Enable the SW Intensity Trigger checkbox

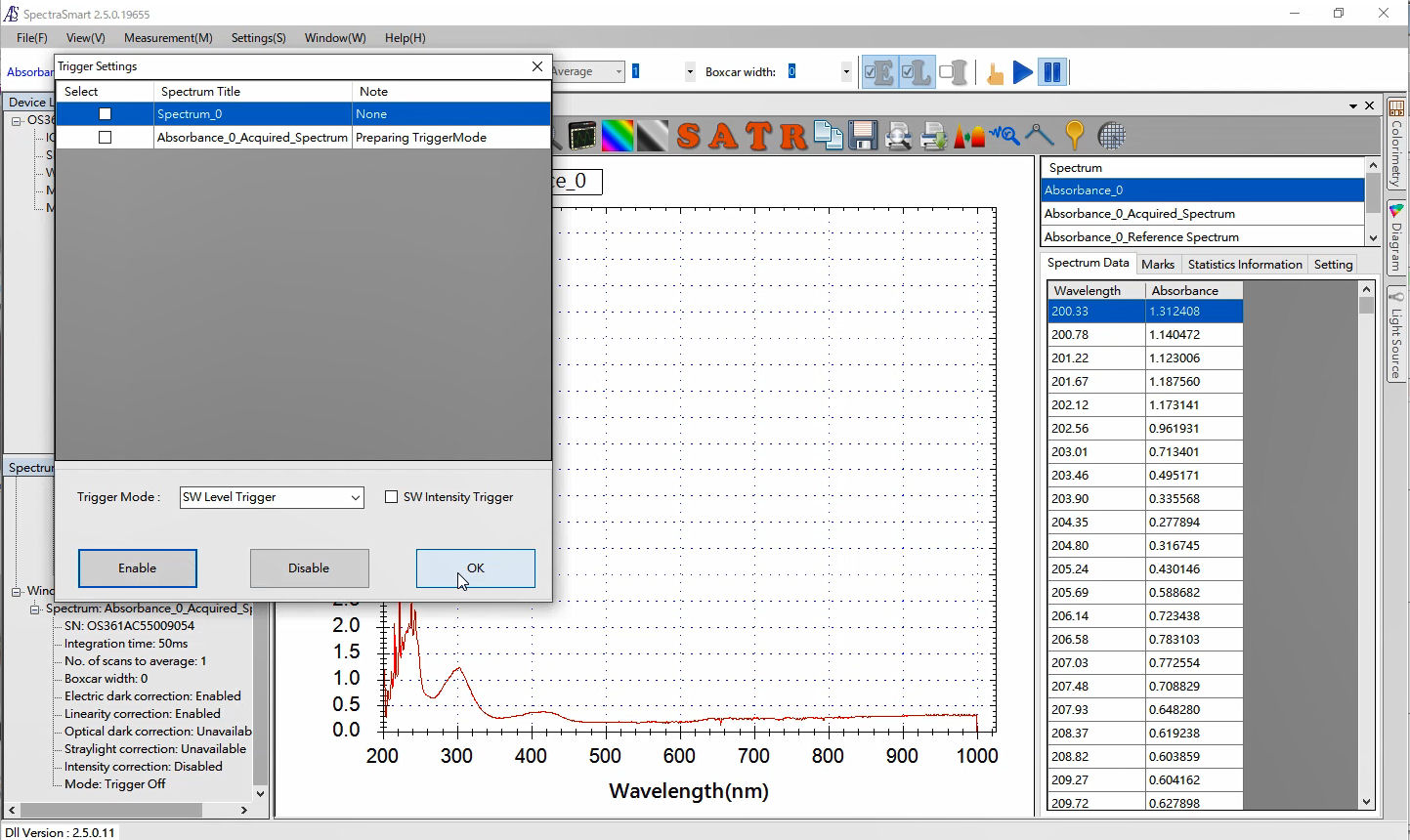click(x=392, y=497)
